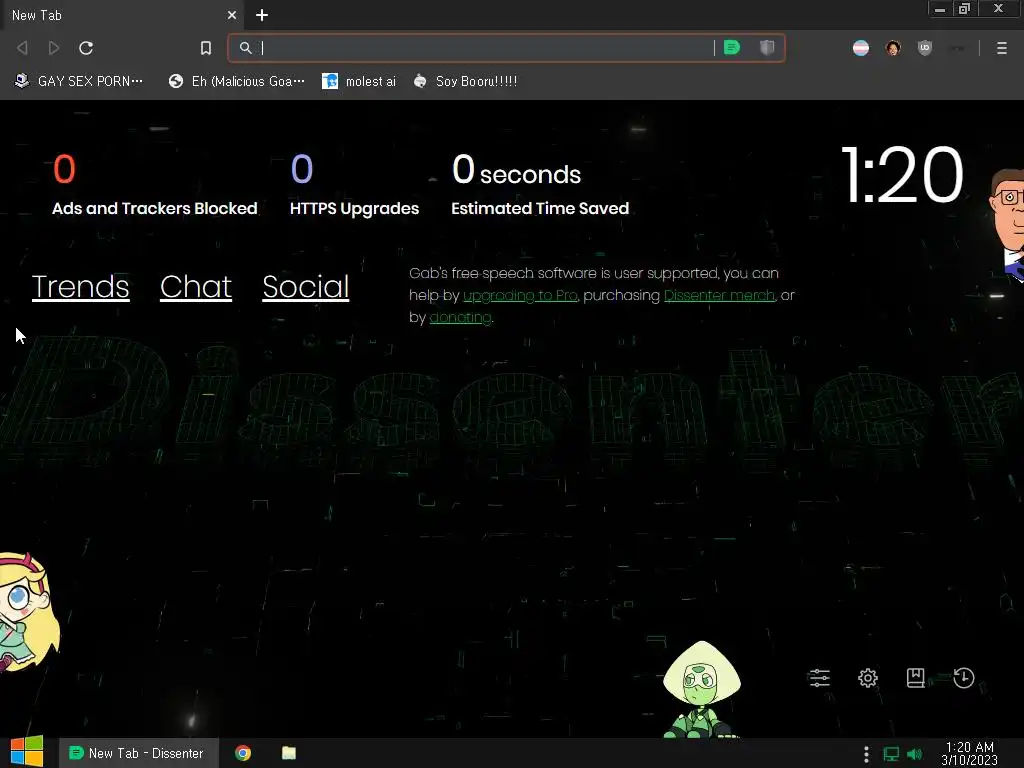Select New Tab - Dissenter taskbar button
Image resolution: width=1024 pixels, height=768 pixels.
(x=138, y=753)
